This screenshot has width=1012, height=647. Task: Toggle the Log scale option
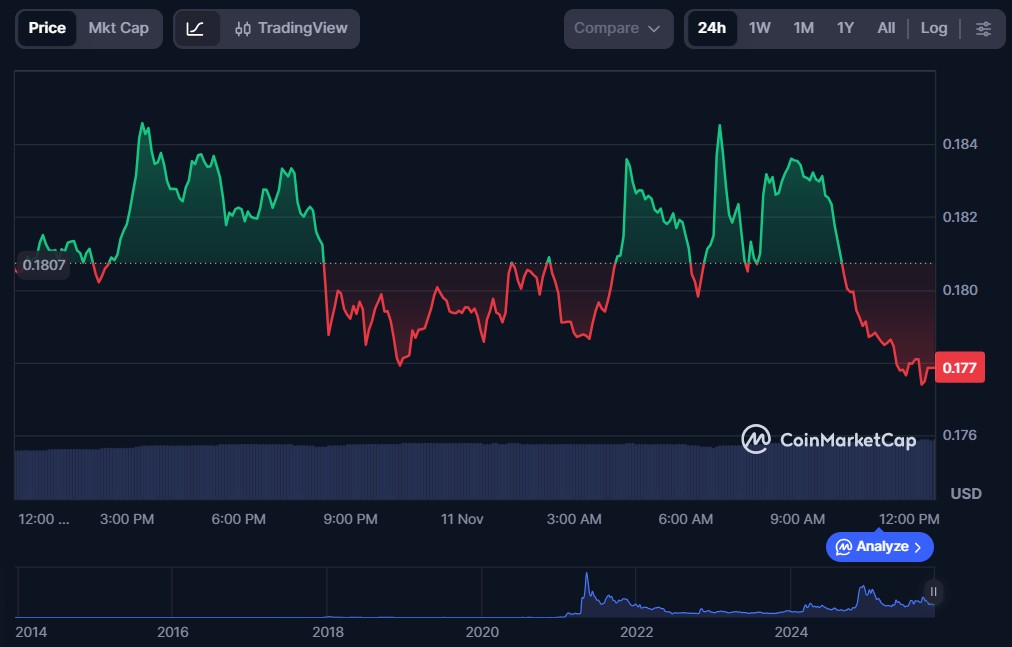tap(933, 29)
